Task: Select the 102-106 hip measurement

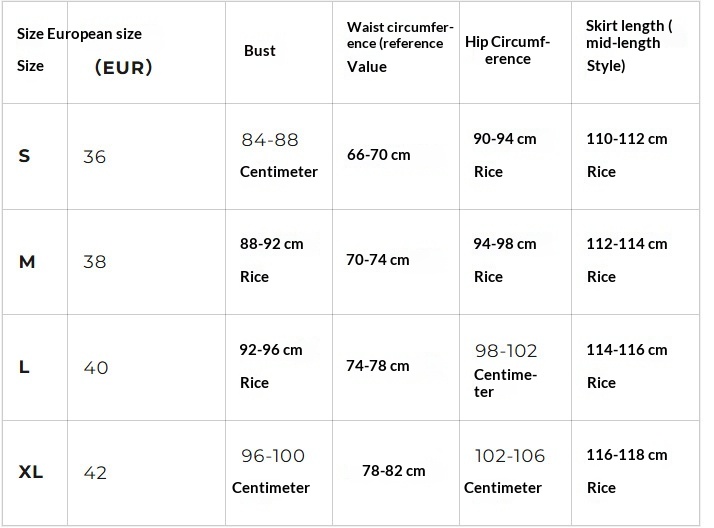Action: 510,456
